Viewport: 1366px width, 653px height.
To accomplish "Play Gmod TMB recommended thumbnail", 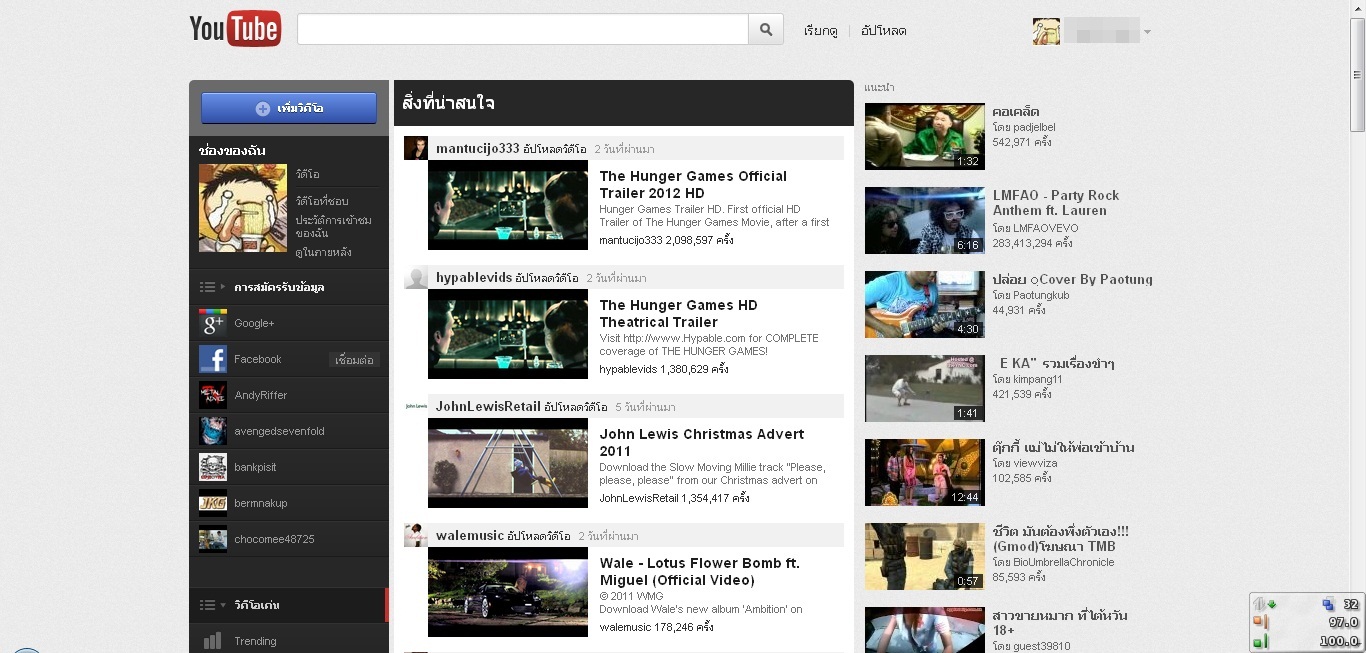I will (925, 557).
